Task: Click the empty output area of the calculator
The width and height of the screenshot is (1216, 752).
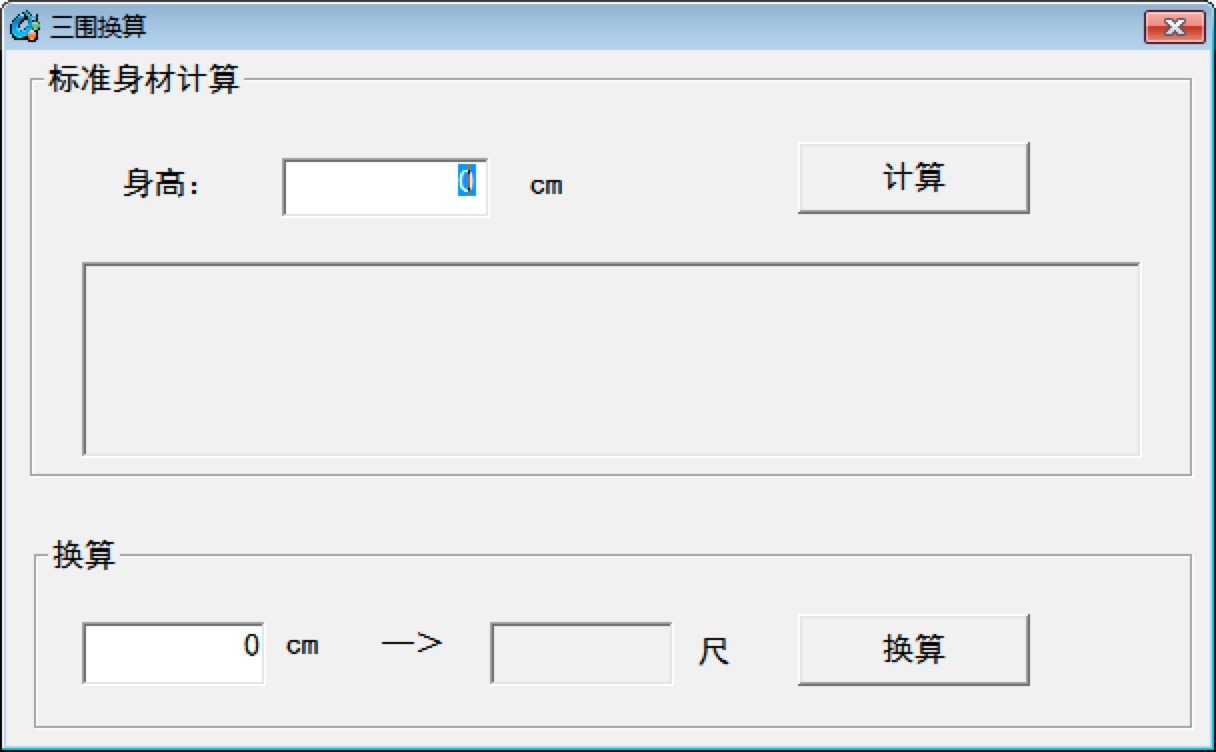Action: click(614, 358)
